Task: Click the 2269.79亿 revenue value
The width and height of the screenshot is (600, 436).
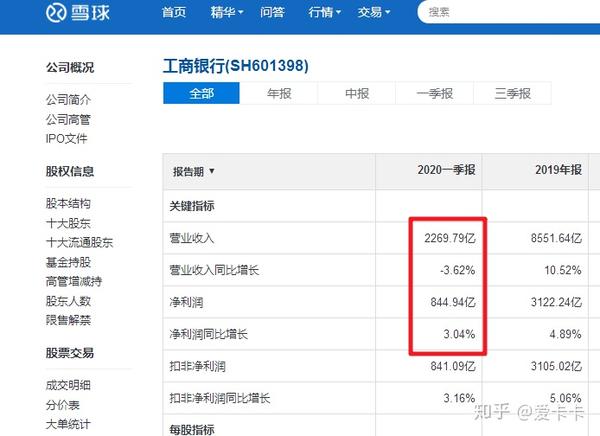Action: pos(450,238)
